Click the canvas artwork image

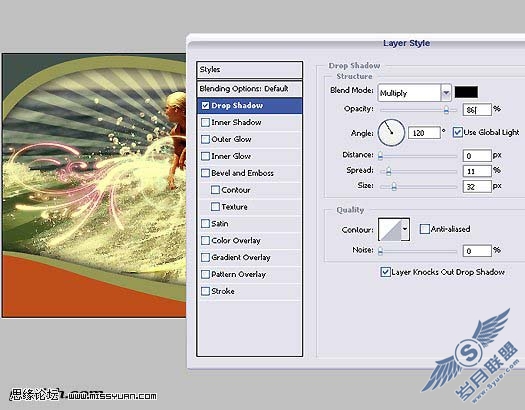point(94,185)
